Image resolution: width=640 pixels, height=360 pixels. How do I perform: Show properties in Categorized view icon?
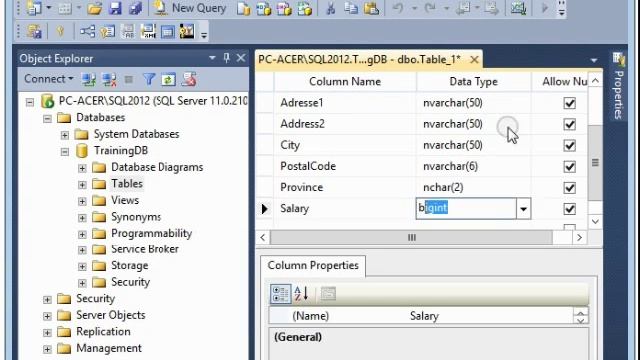click(x=280, y=294)
